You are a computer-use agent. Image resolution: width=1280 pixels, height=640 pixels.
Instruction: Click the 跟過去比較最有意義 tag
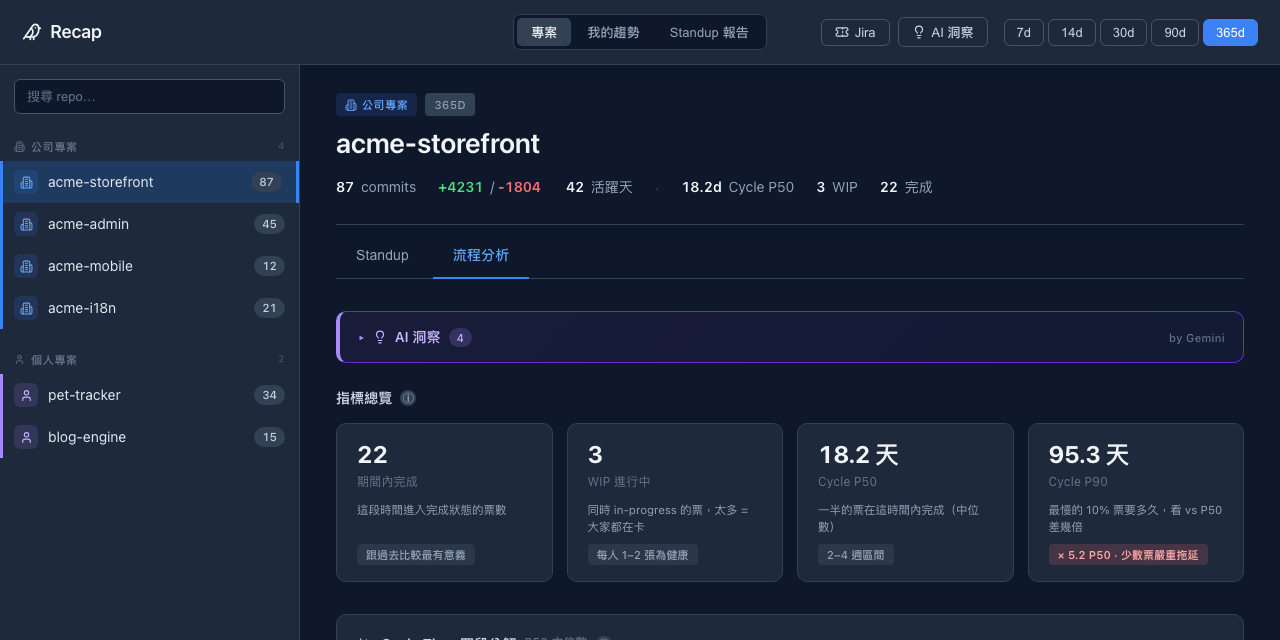[x=416, y=555]
